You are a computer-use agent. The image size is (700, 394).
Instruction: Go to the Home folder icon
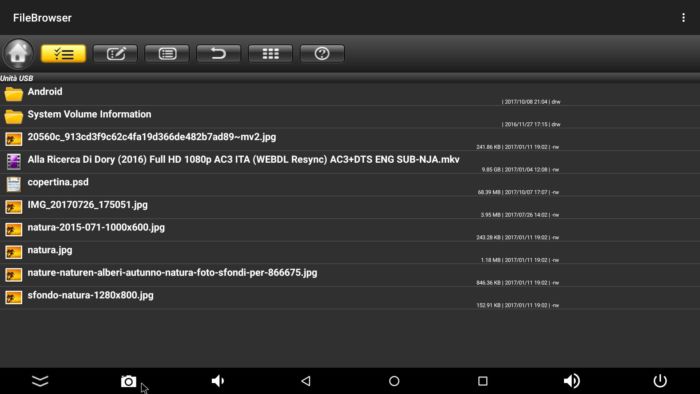click(18, 54)
